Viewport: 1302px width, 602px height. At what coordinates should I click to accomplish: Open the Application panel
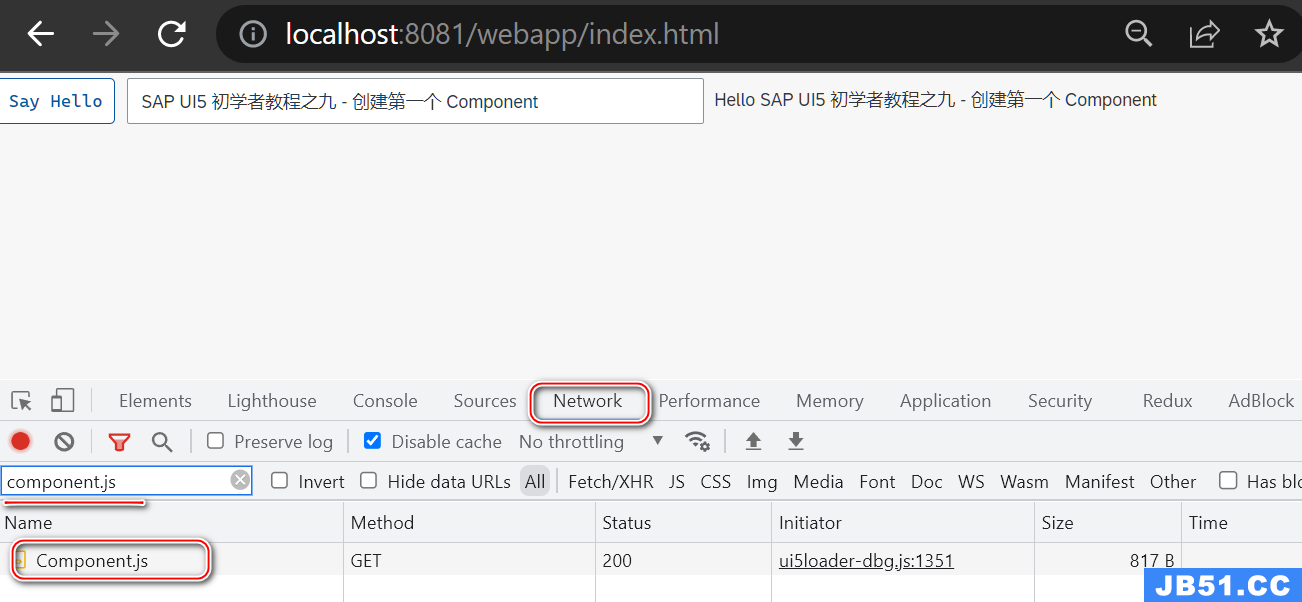pos(944,400)
